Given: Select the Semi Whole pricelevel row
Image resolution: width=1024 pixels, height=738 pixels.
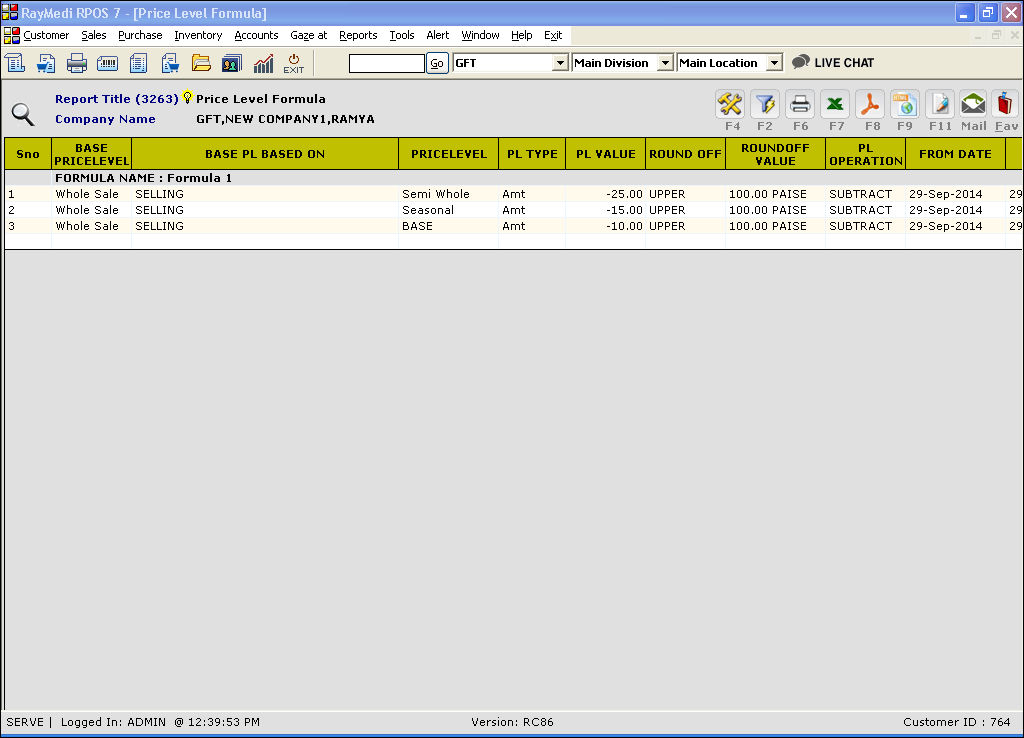Looking at the screenshot, I should coord(436,194).
